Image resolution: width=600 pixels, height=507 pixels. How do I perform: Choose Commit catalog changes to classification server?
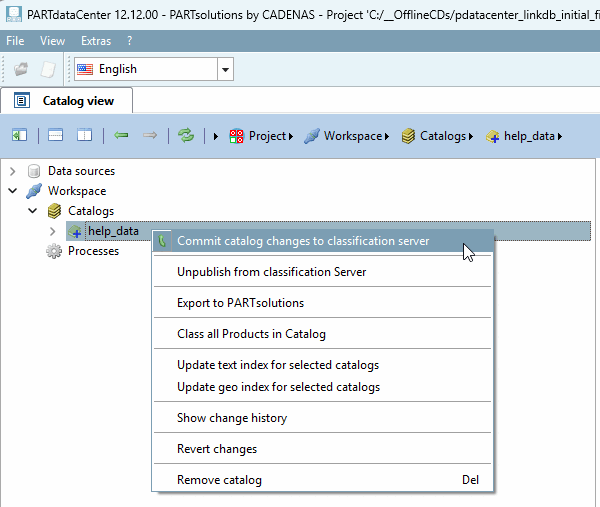tap(322, 241)
